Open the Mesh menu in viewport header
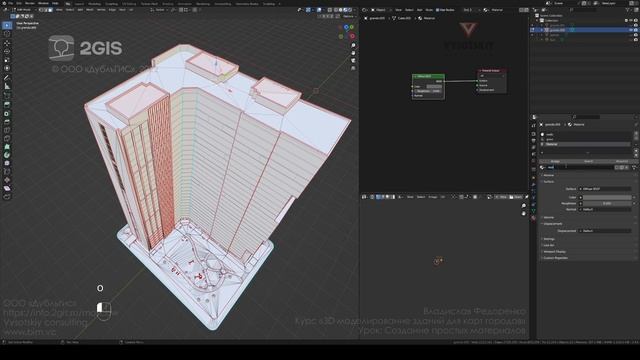The height and width of the screenshot is (360, 640). pos(90,10)
